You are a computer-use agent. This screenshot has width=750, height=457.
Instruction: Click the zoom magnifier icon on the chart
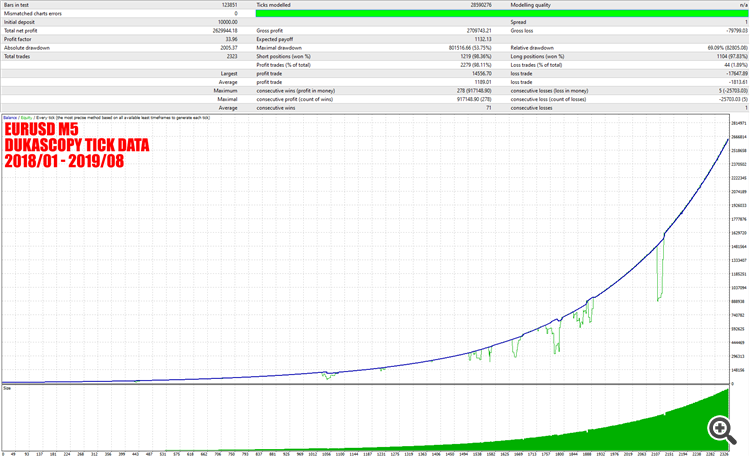click(x=722, y=430)
